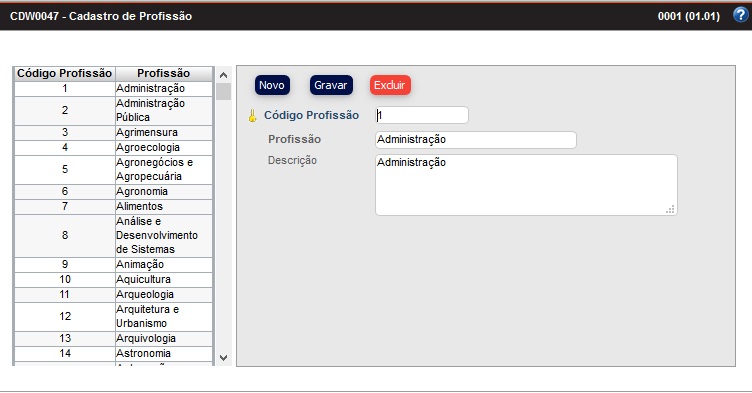
Task: Click code cell 7 in the table
Action: (x=65, y=206)
